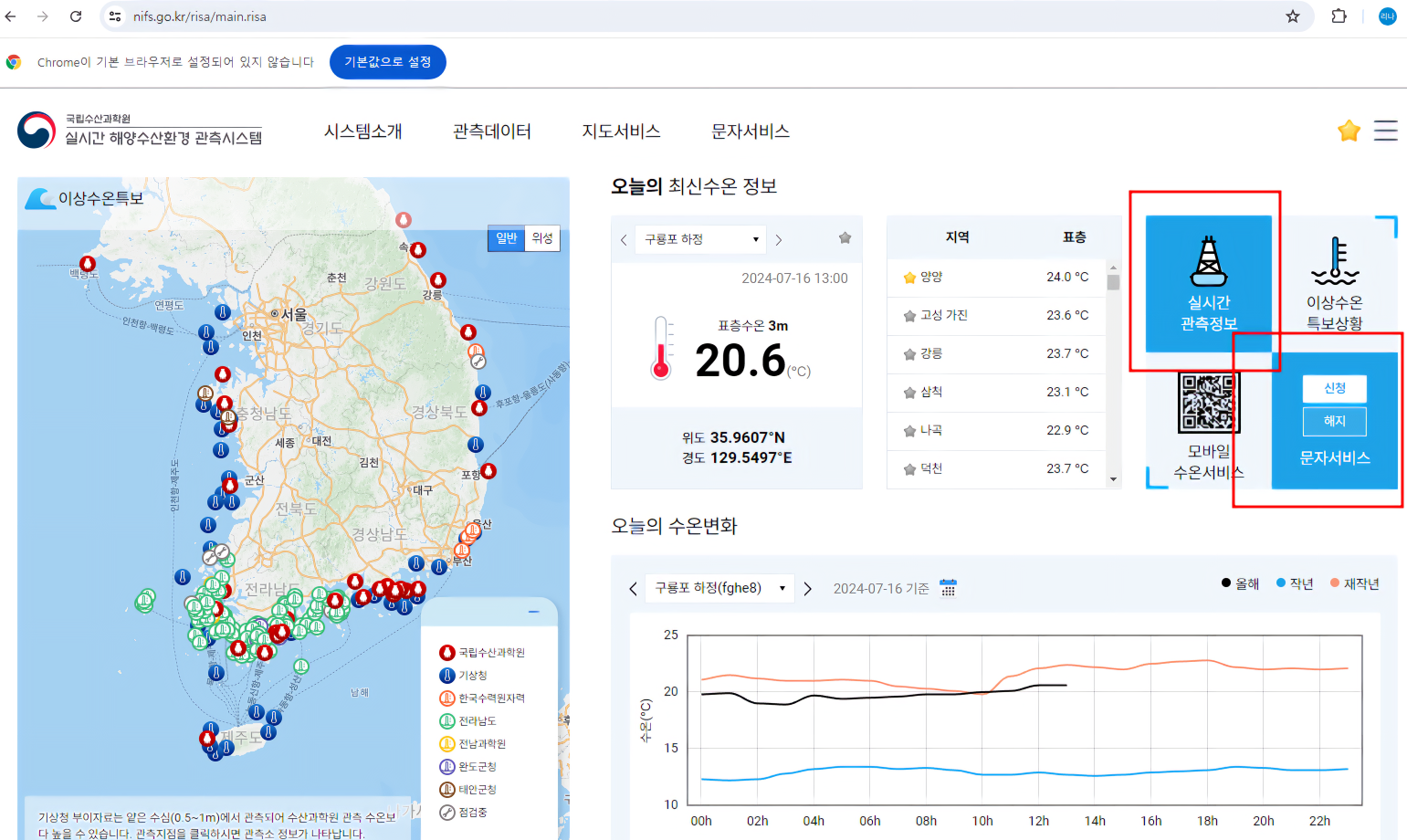
Task: Open the yellow favorites star in header
Action: pyautogui.click(x=1349, y=131)
